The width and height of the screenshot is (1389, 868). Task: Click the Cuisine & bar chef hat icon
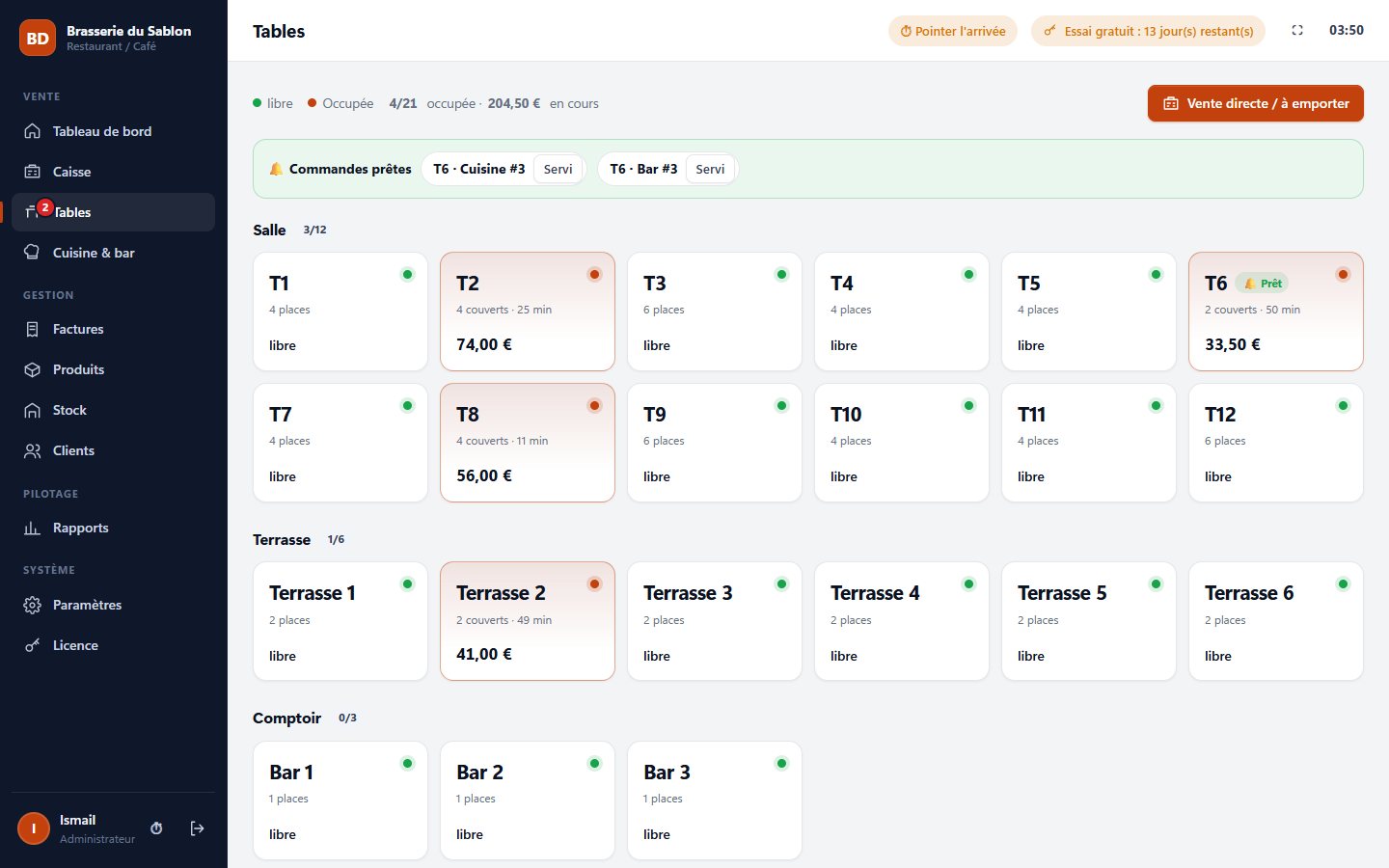coord(32,253)
